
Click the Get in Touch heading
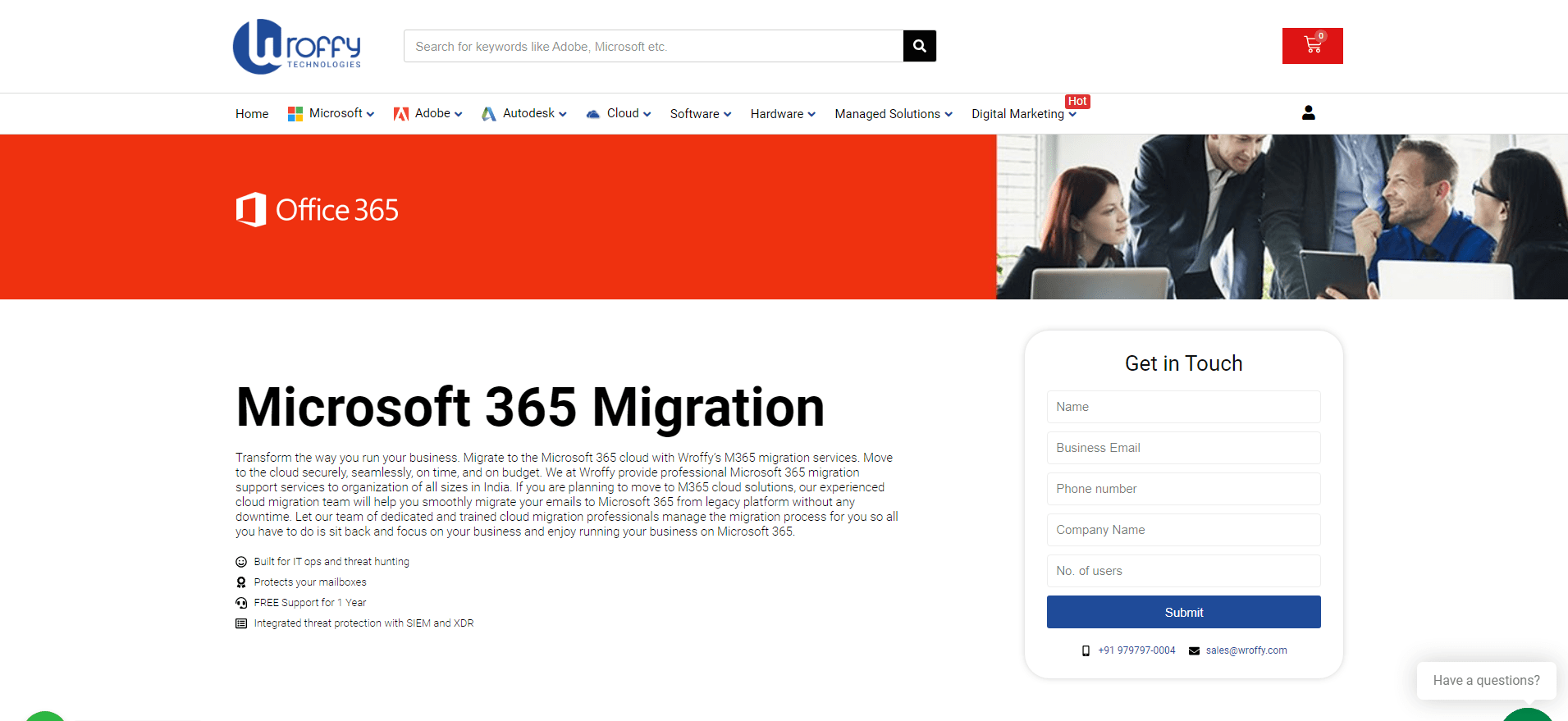pos(1183,363)
